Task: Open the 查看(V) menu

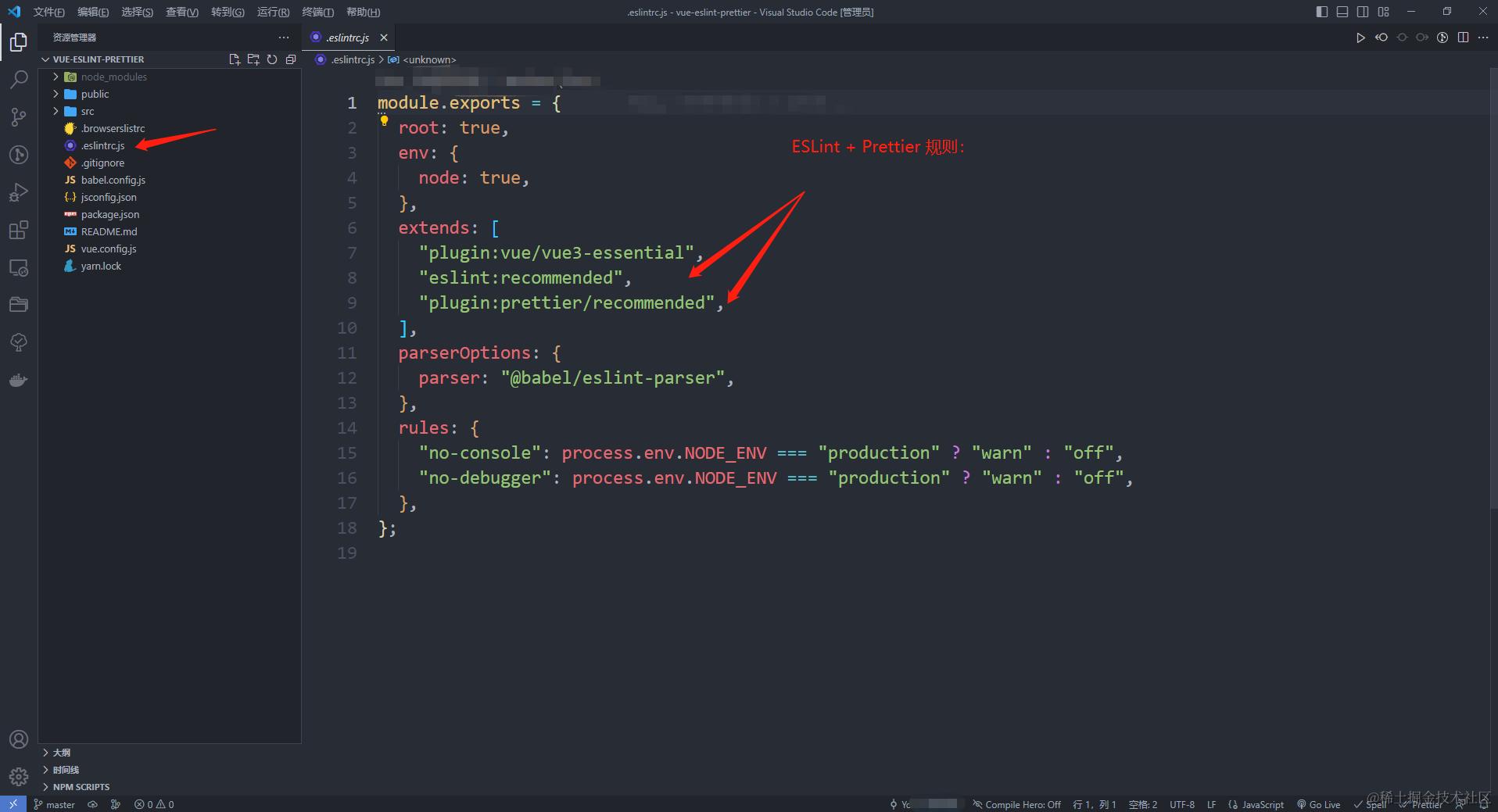Action: [x=182, y=12]
